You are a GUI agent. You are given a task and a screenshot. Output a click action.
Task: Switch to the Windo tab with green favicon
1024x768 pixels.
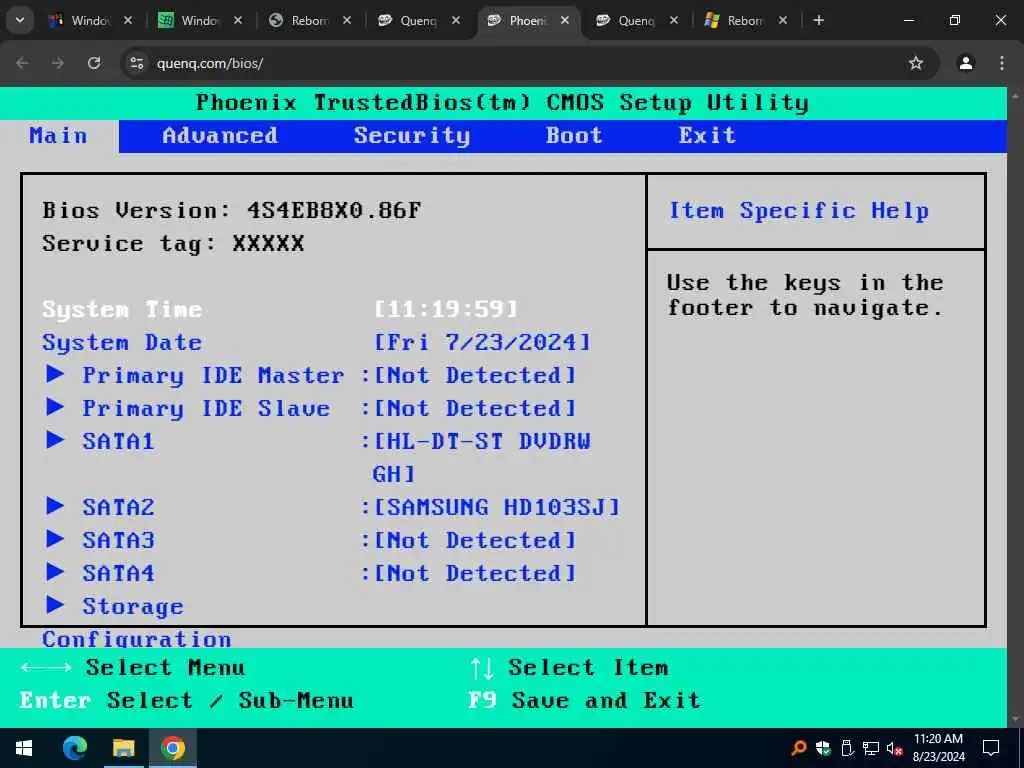point(200,21)
